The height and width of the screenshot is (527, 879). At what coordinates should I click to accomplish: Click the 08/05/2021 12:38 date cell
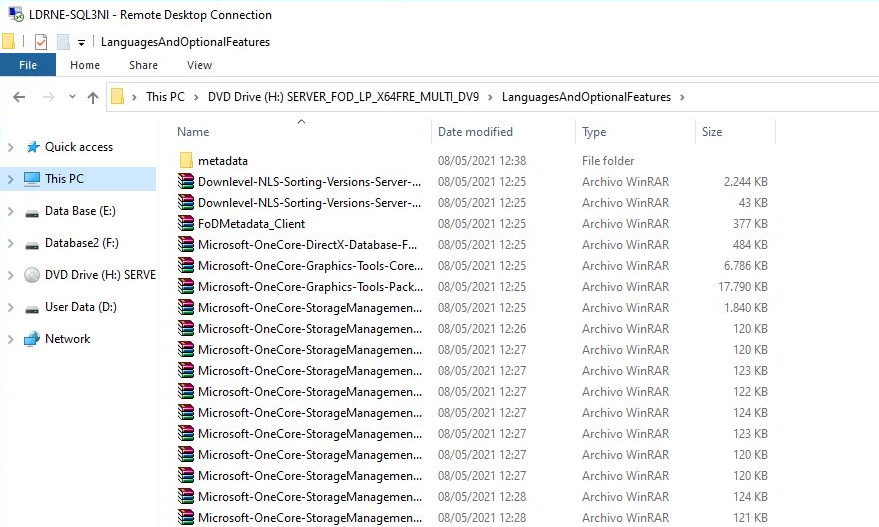482,161
